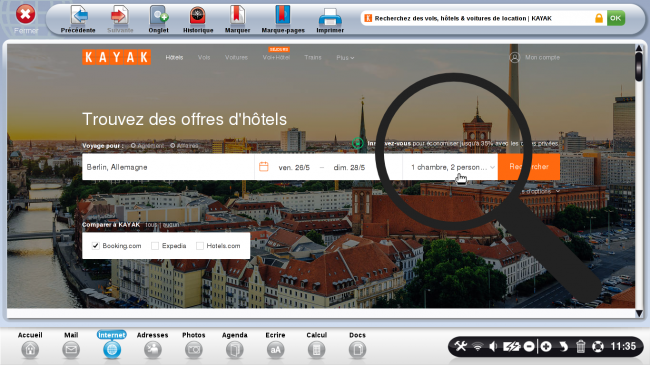650x365 pixels.
Task: Open the help lifebuoy icon
Action: point(598,346)
